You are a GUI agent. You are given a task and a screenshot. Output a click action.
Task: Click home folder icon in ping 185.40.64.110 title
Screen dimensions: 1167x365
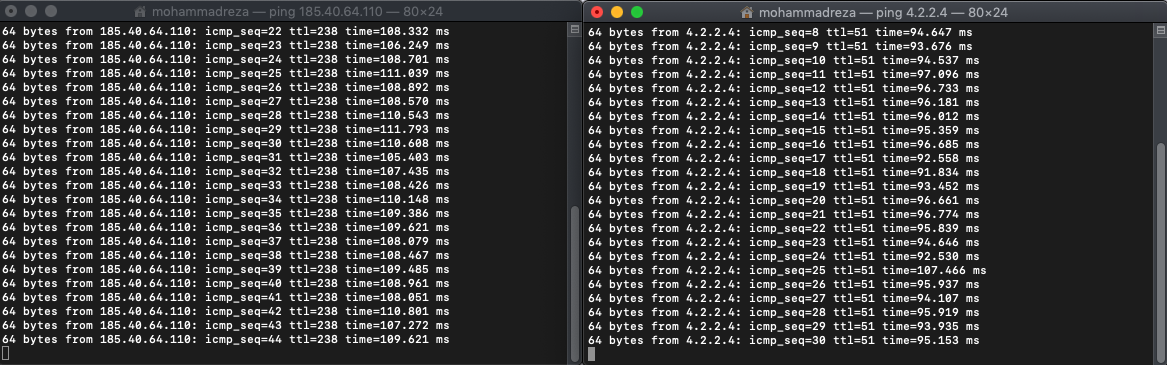click(x=141, y=13)
